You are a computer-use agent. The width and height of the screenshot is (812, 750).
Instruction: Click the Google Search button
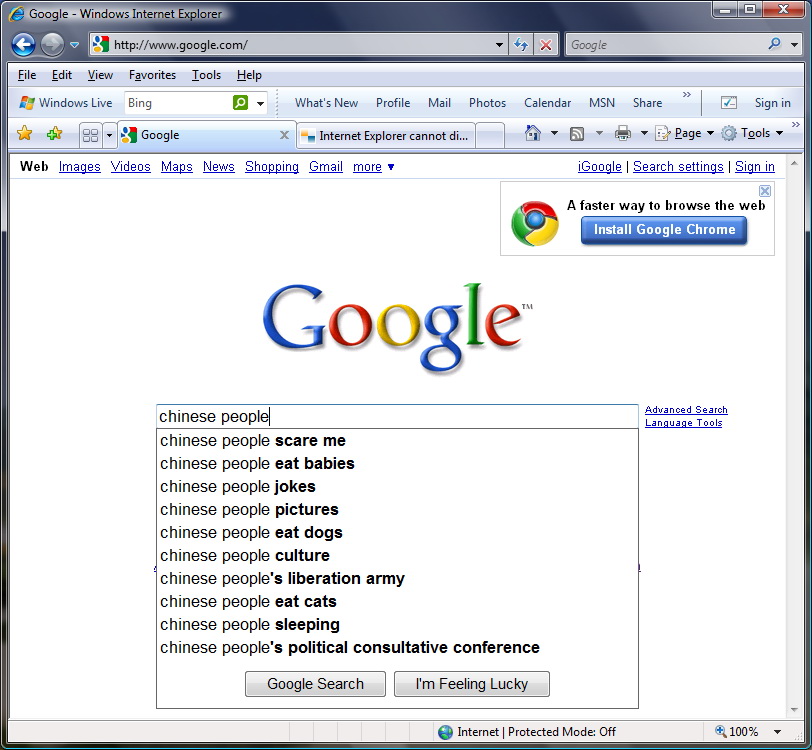click(x=315, y=684)
